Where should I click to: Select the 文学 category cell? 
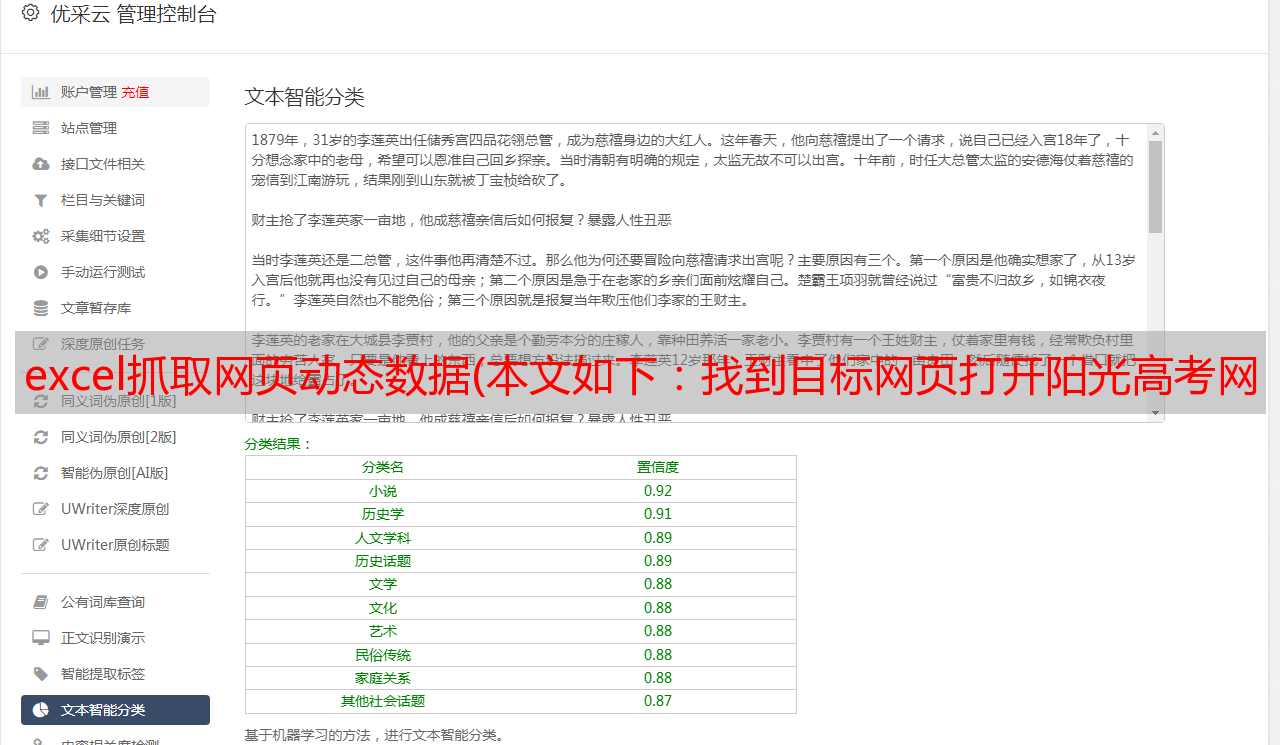point(383,584)
